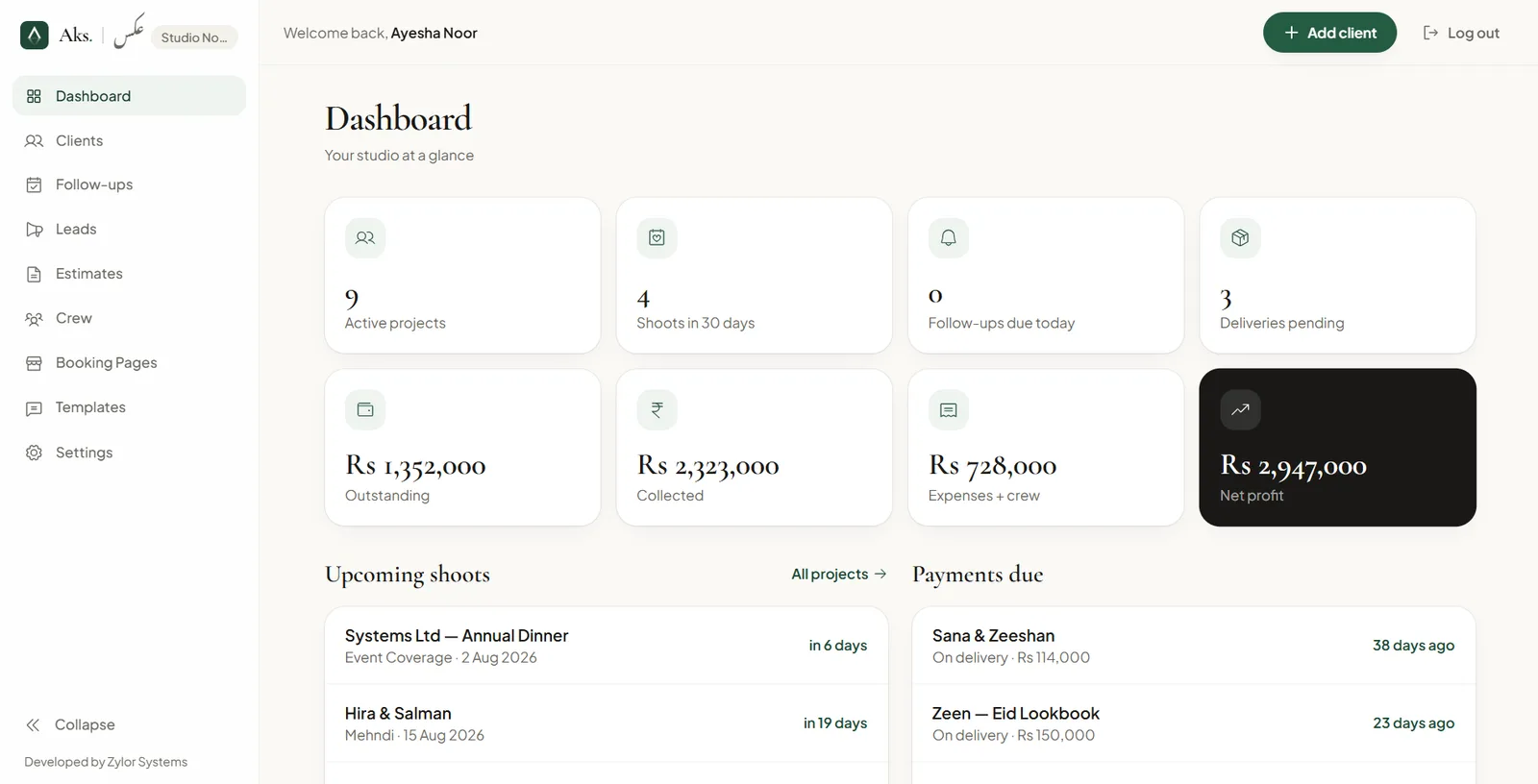Open the Leads menu item
This screenshot has width=1538, height=784.
(129, 230)
